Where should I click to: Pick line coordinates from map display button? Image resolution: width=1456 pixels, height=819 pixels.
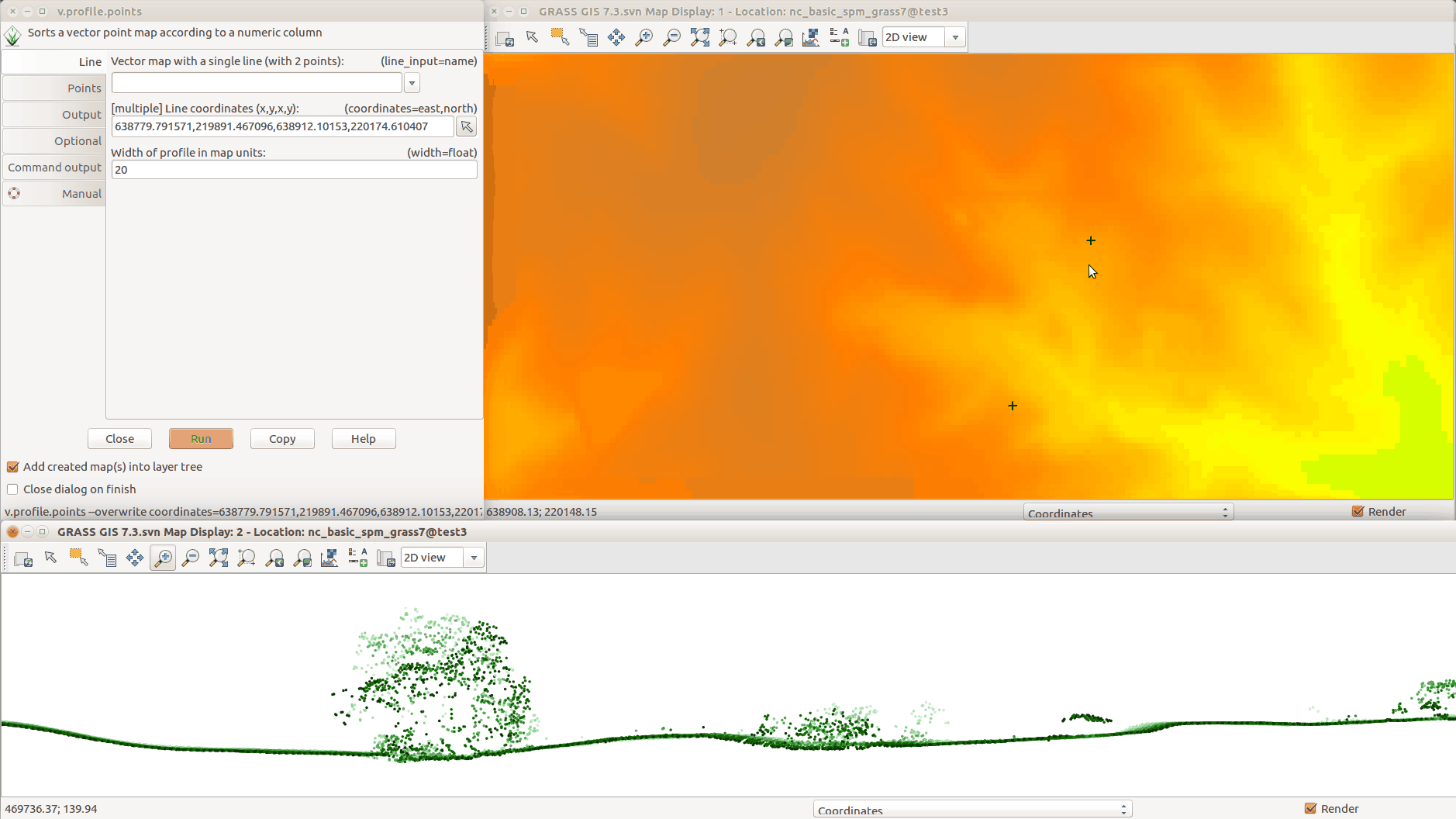click(x=467, y=126)
